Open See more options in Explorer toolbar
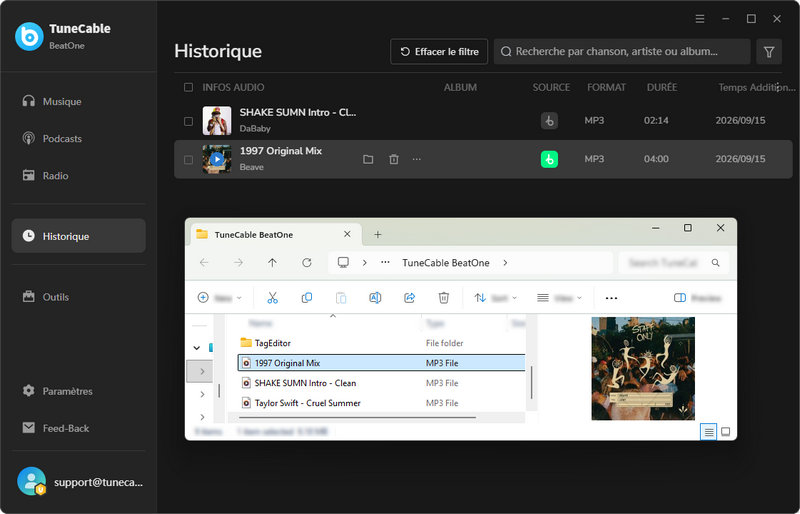Image resolution: width=800 pixels, height=514 pixels. point(611,298)
